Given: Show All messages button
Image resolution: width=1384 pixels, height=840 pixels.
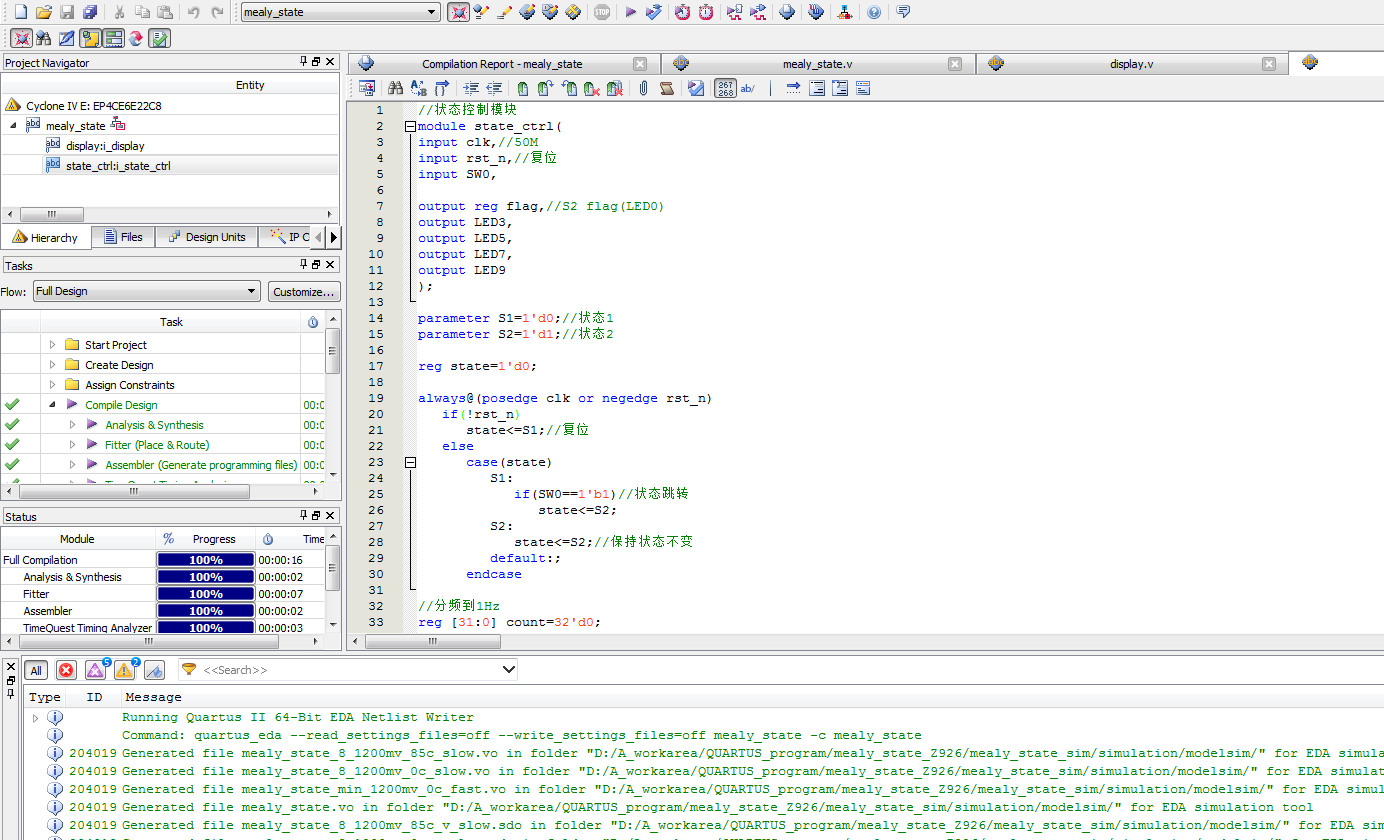Looking at the screenshot, I should tap(36, 670).
